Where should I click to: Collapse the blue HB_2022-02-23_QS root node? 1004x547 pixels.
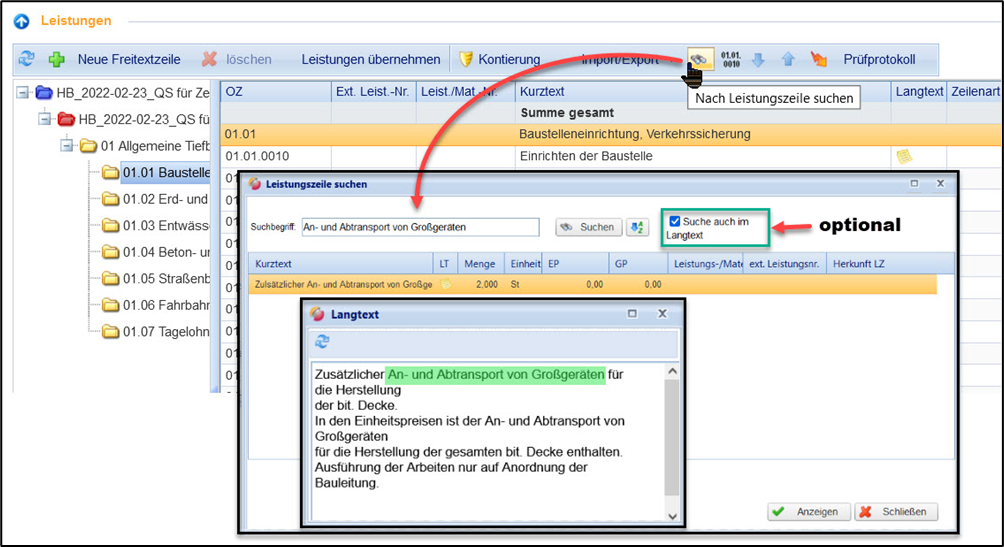tap(24, 93)
